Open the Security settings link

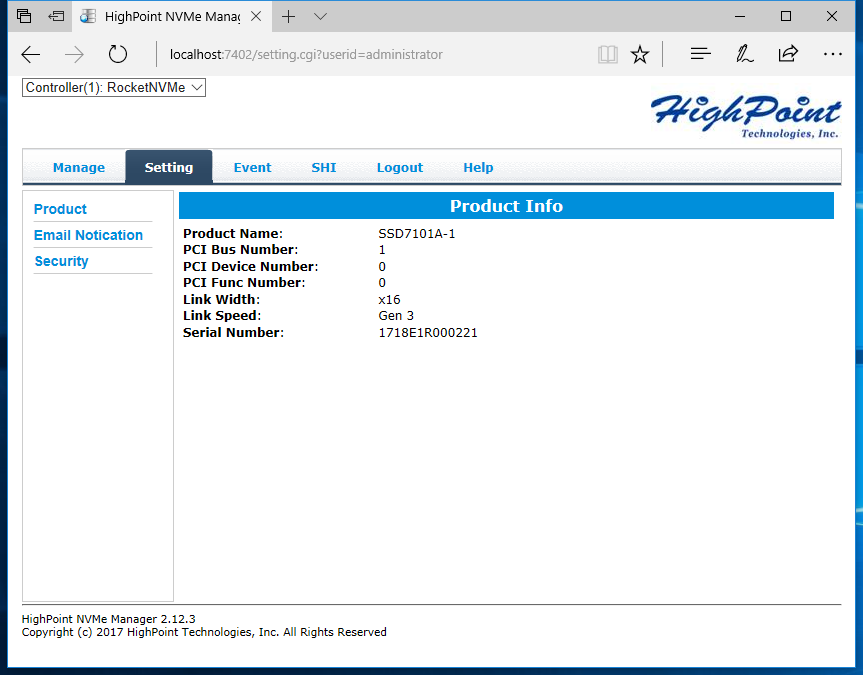click(61, 261)
